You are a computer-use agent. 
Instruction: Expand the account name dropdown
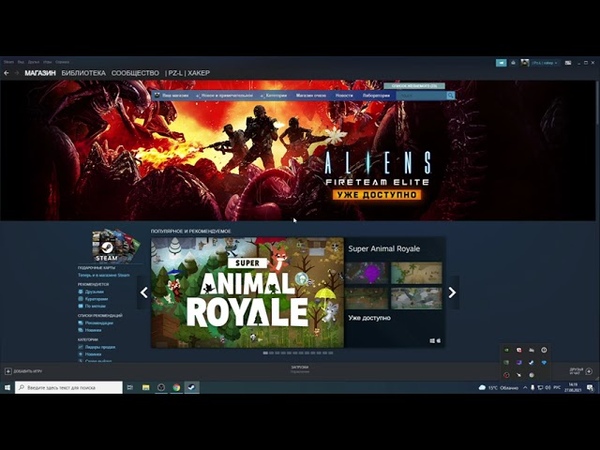point(545,63)
